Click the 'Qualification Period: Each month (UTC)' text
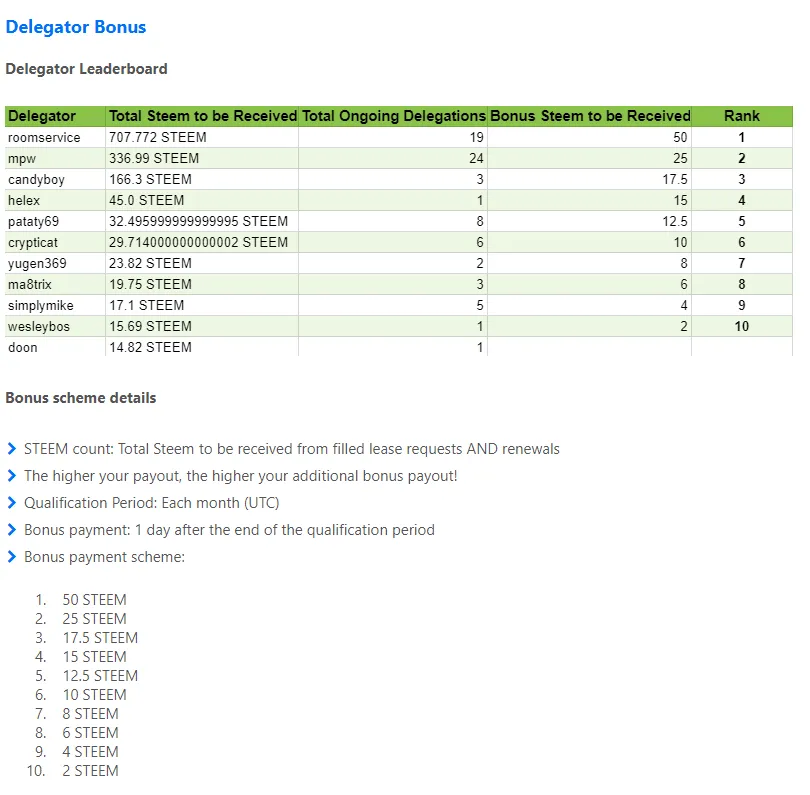 pos(151,503)
